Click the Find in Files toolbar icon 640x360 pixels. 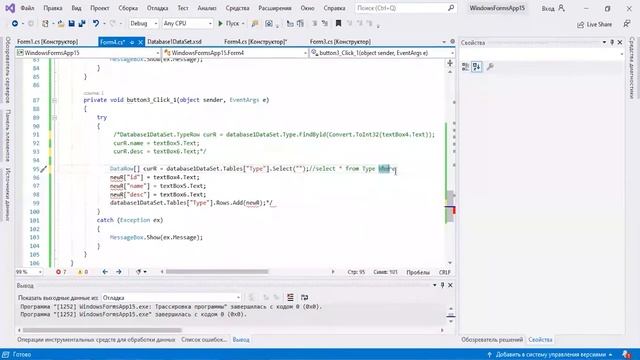point(255,24)
